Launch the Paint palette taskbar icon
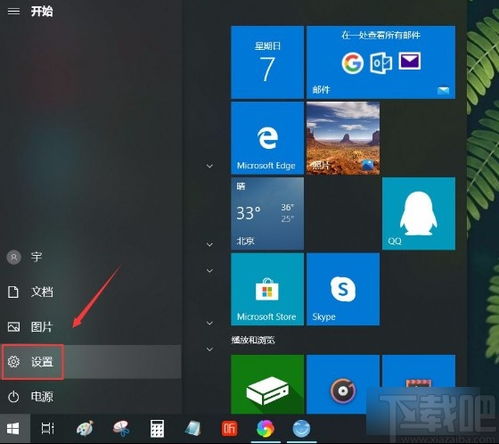 [85, 429]
